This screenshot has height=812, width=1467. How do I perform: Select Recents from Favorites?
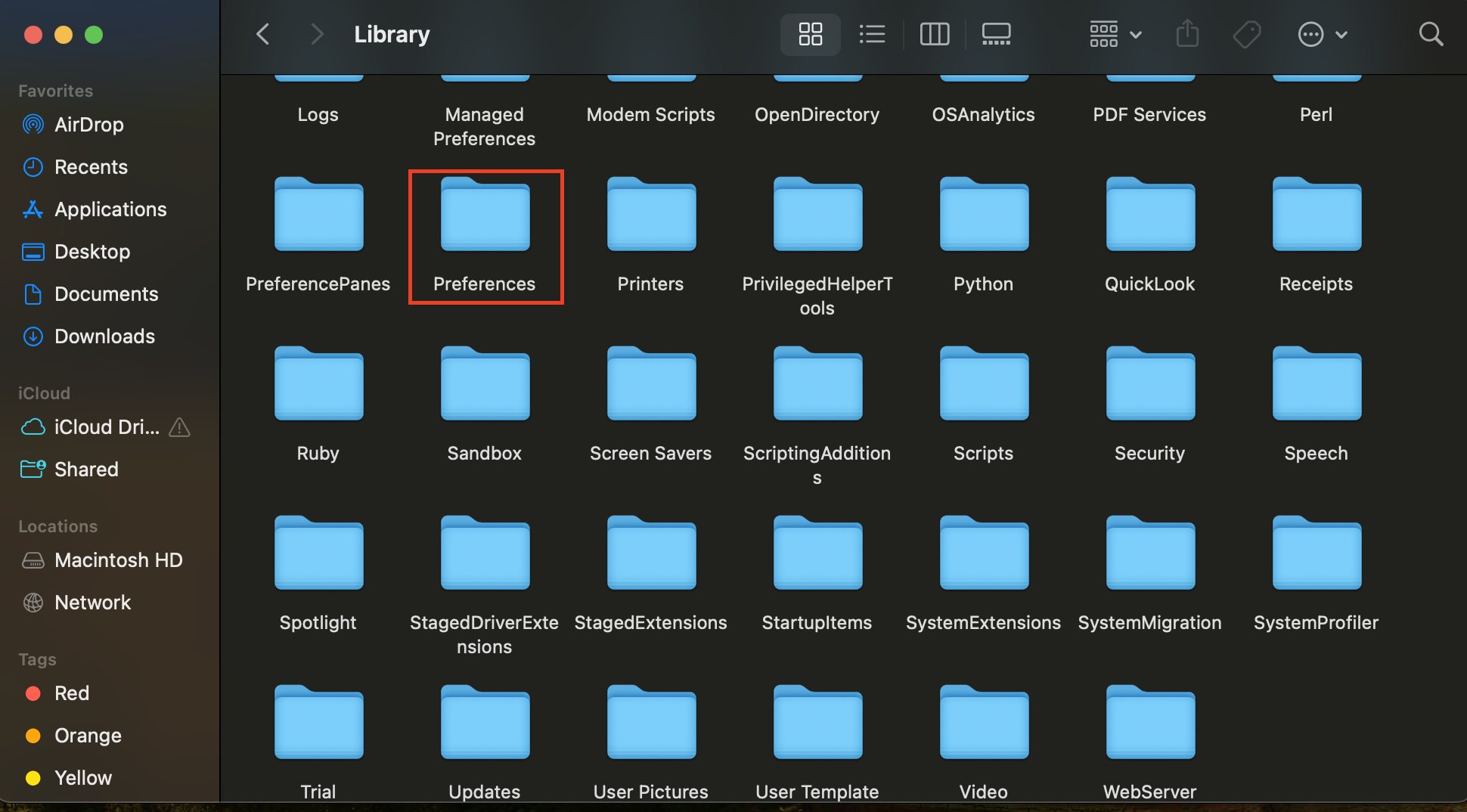coord(91,167)
